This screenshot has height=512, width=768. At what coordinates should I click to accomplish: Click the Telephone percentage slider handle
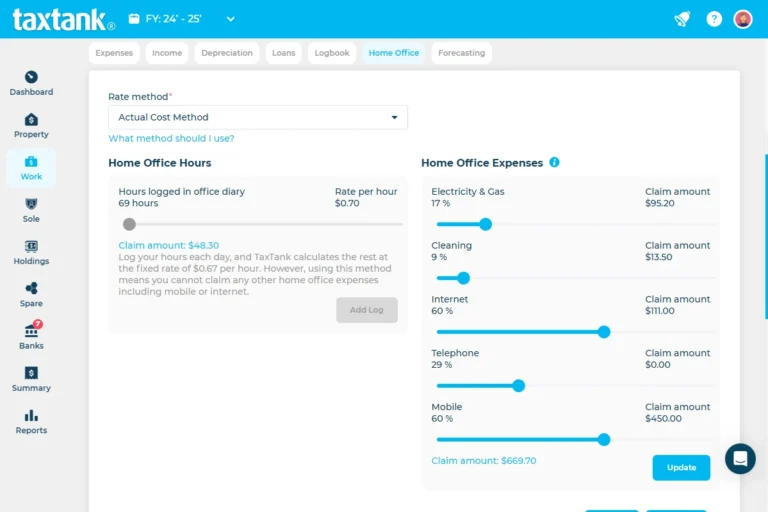[x=519, y=386]
